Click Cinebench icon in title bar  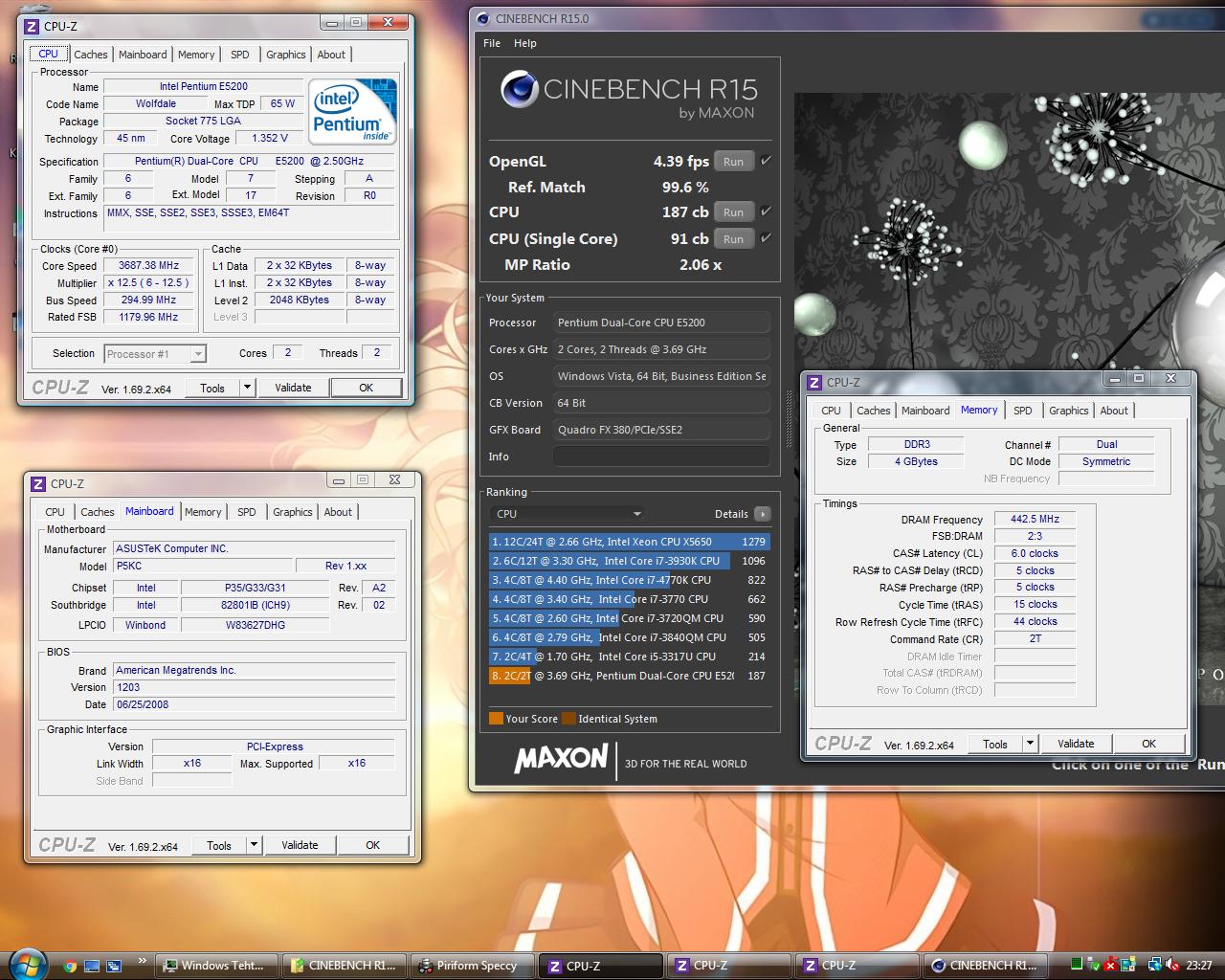click(x=482, y=18)
